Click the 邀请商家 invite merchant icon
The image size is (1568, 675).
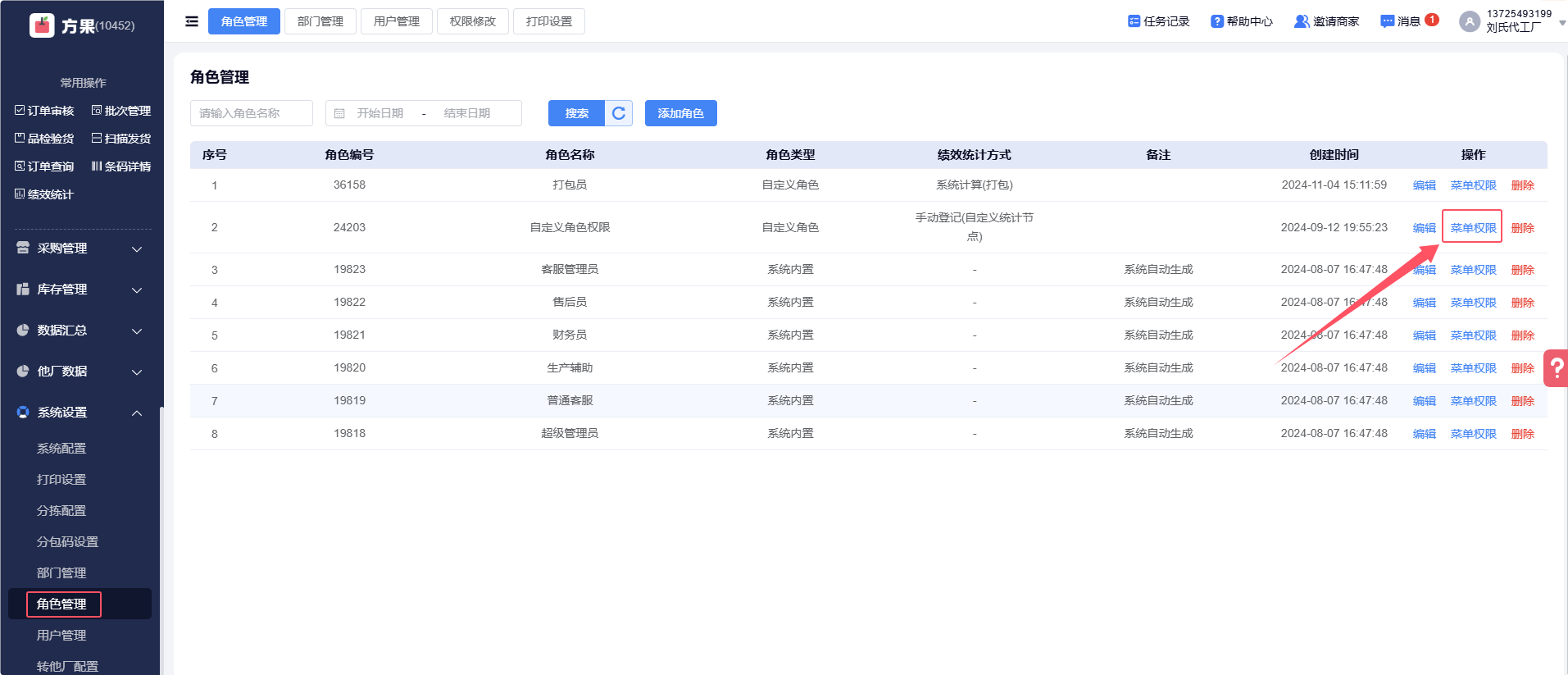(x=1301, y=21)
